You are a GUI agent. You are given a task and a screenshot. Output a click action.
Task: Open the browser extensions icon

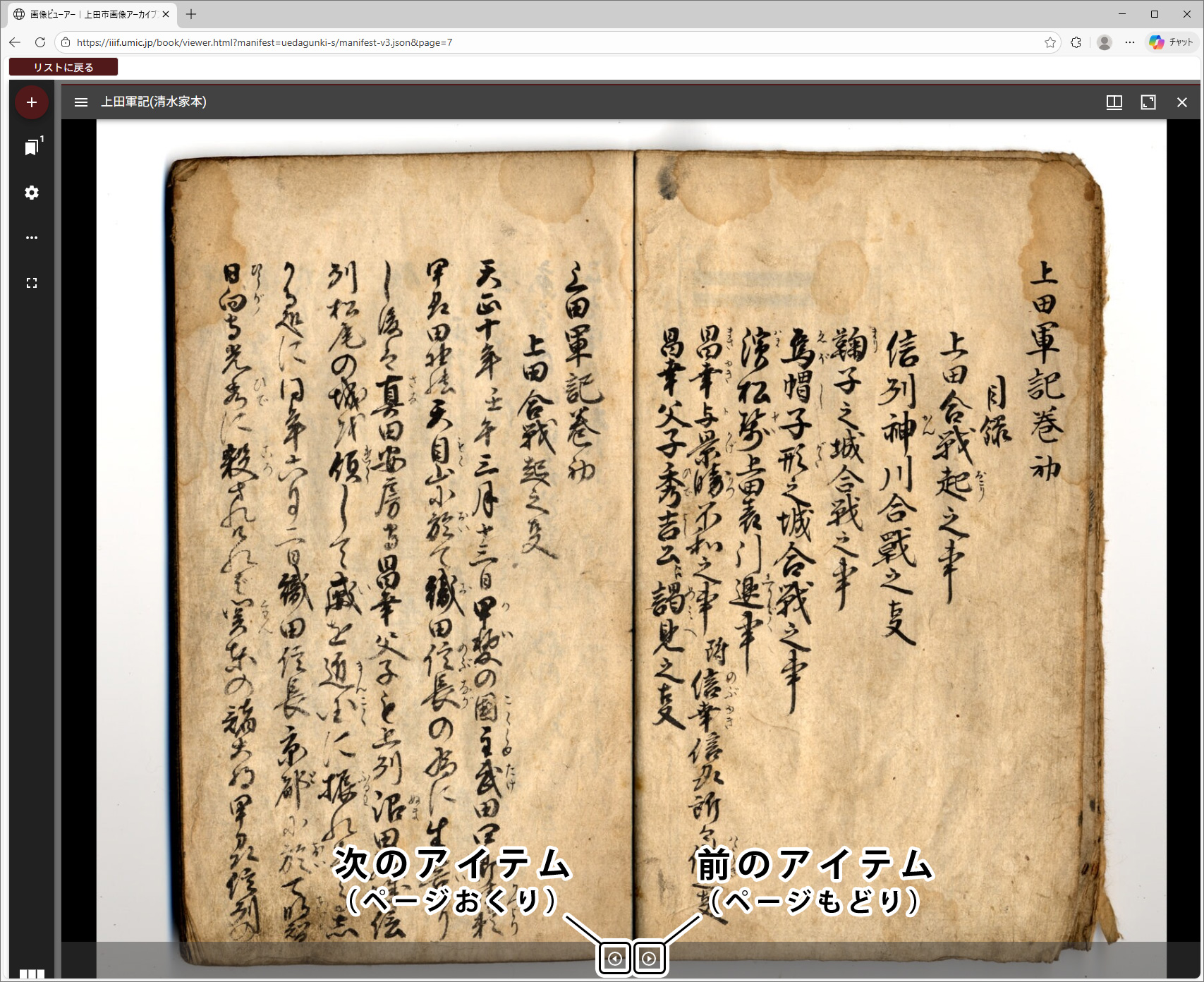1076,42
